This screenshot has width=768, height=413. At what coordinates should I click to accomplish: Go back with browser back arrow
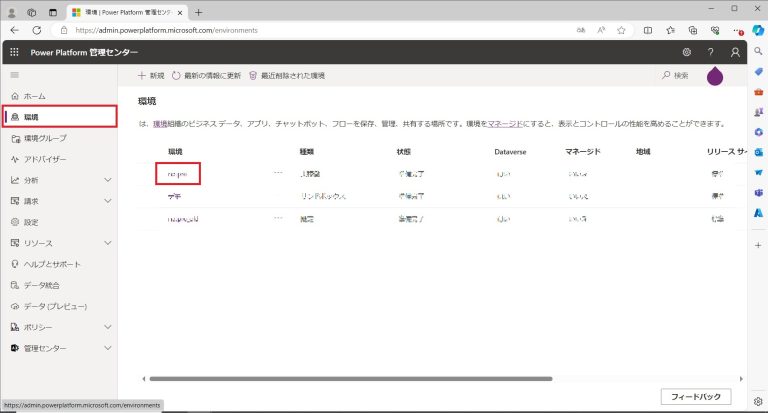(14, 30)
